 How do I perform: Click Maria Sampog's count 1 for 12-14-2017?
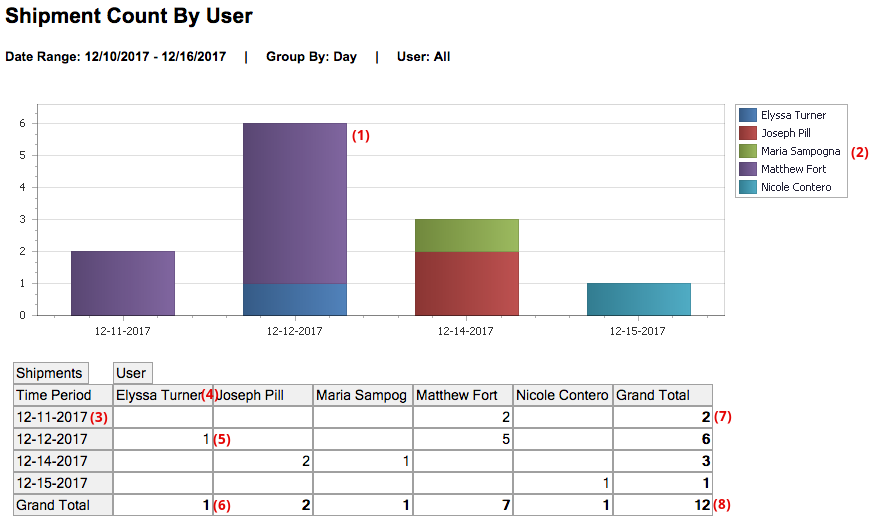(363, 461)
